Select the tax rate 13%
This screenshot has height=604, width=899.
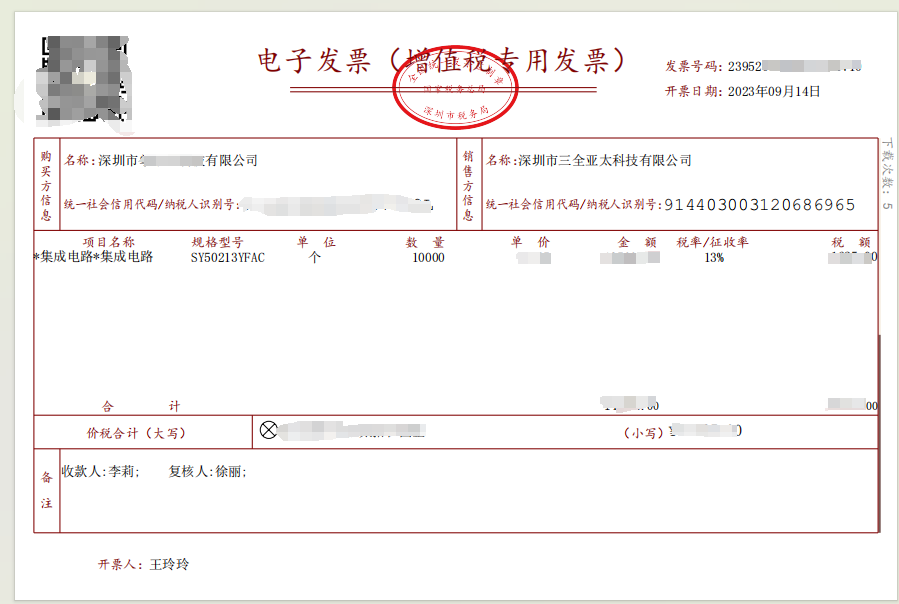coord(714,258)
